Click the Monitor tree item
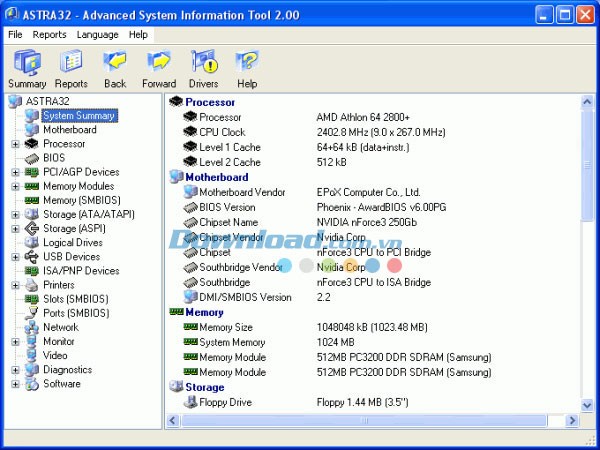Screen dimensions: 600x450 coord(58,341)
